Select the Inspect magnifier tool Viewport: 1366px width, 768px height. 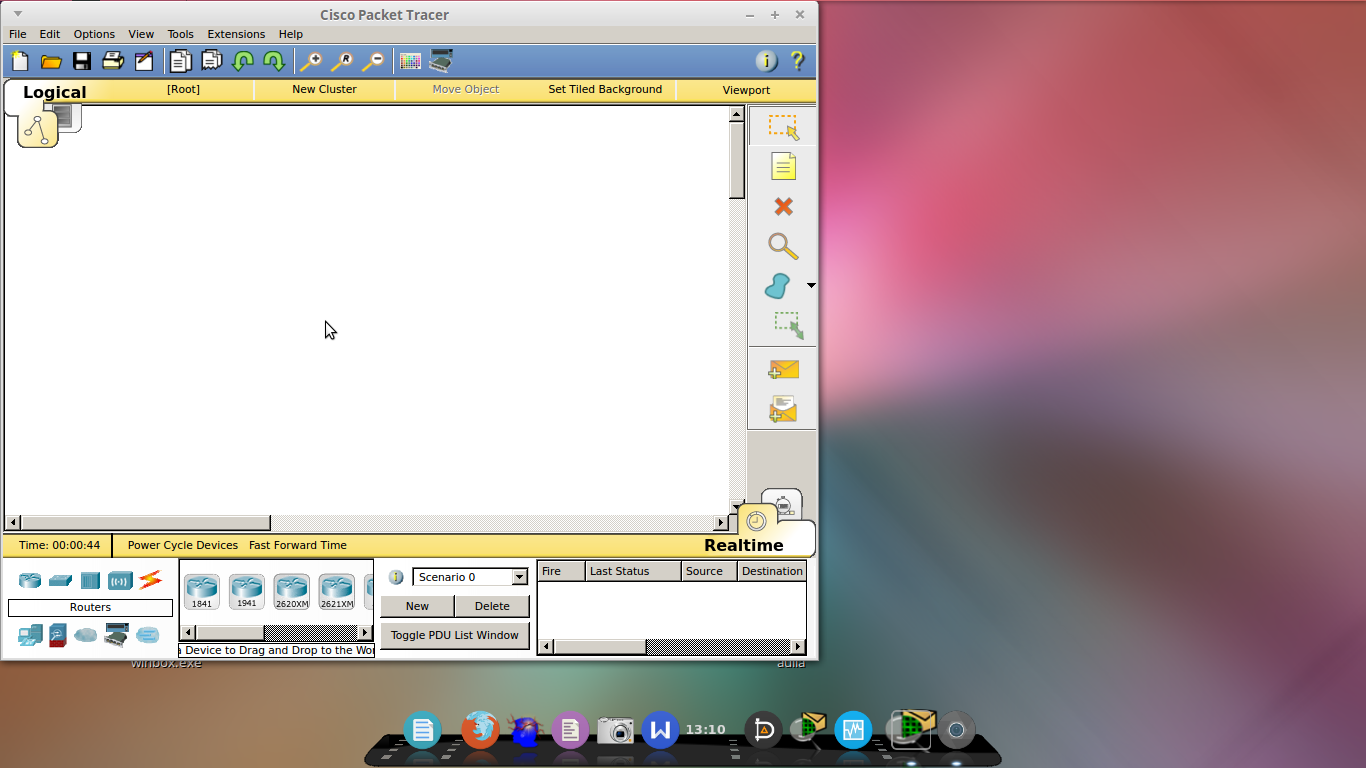pos(782,246)
